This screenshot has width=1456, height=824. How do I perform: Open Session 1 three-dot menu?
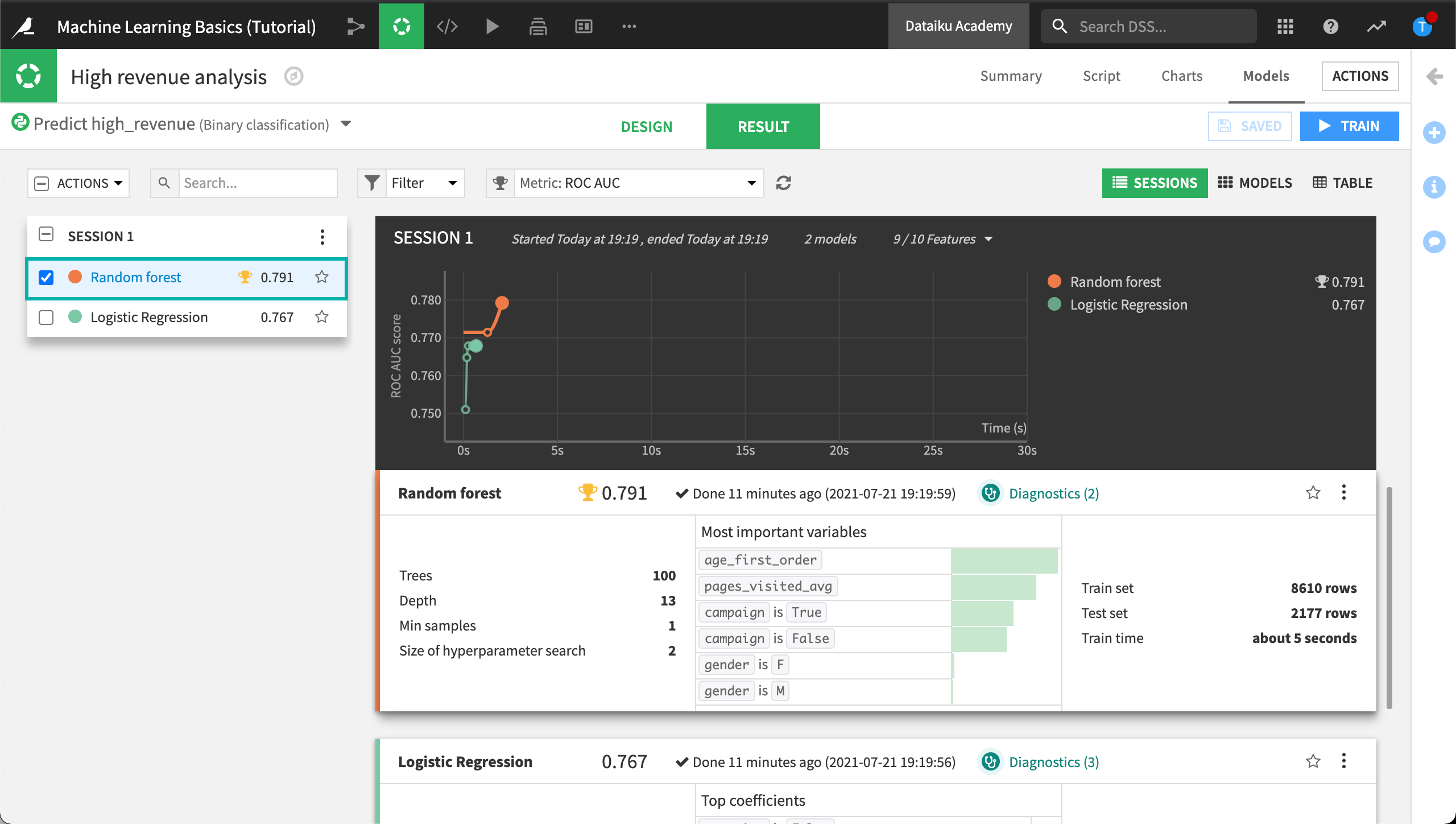click(322, 237)
